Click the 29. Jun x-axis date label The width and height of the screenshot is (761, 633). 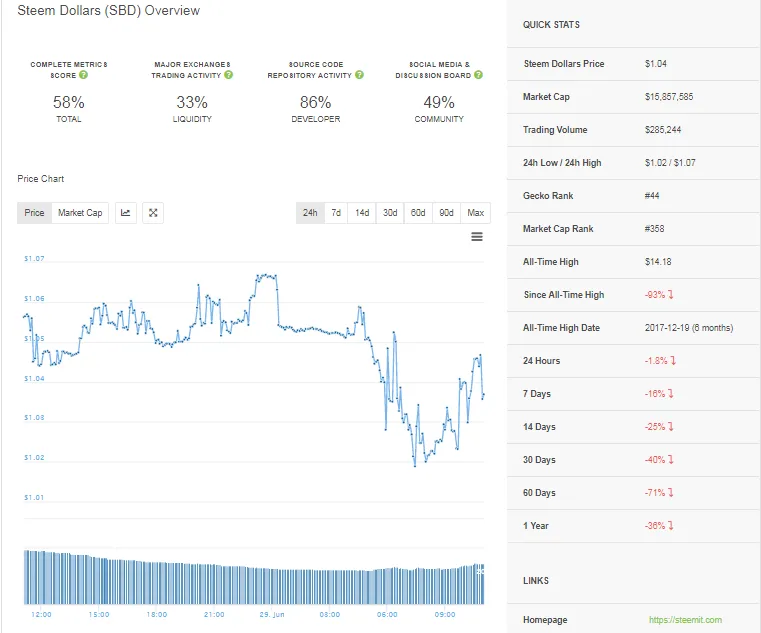pyautogui.click(x=272, y=615)
